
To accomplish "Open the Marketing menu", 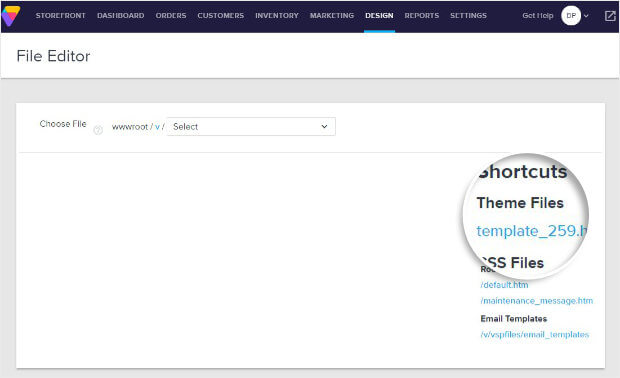I will tap(332, 15).
